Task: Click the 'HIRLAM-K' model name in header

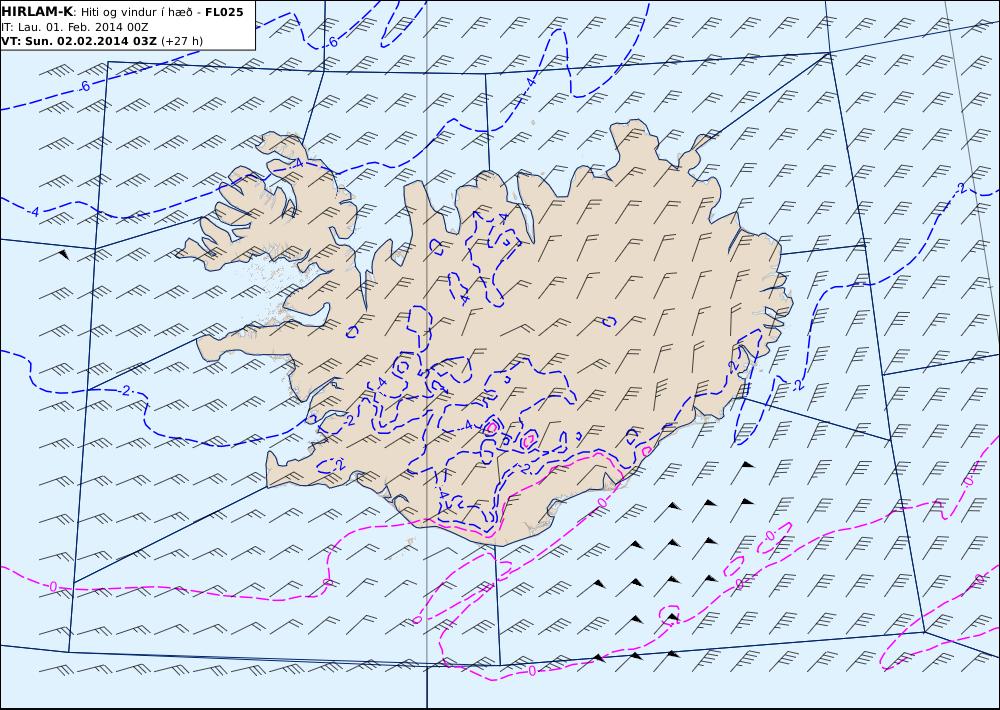Action: click(37, 12)
